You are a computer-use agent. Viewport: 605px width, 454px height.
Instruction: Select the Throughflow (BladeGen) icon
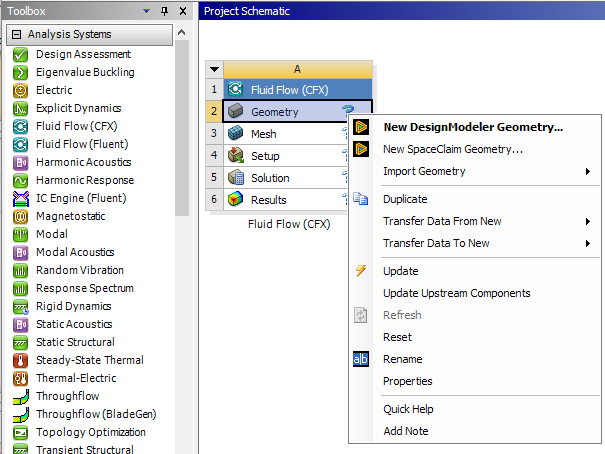click(20, 414)
